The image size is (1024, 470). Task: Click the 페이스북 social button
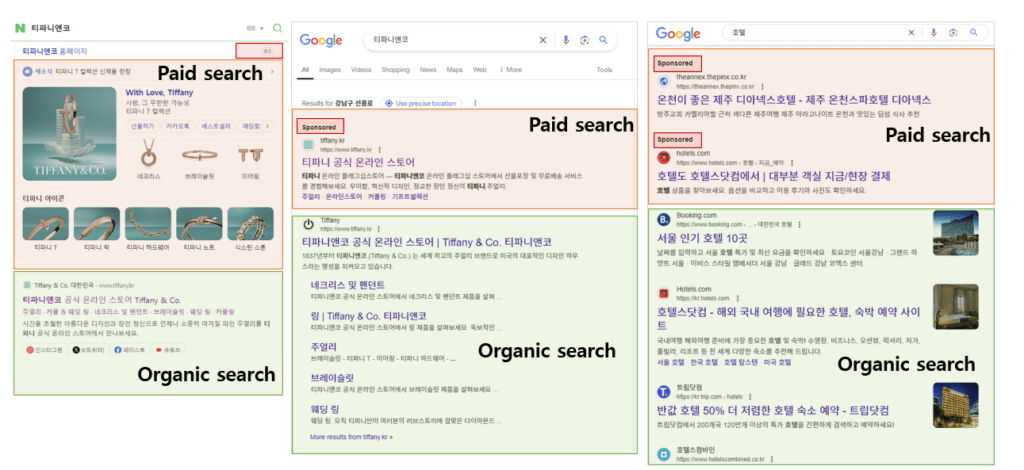[x=130, y=350]
